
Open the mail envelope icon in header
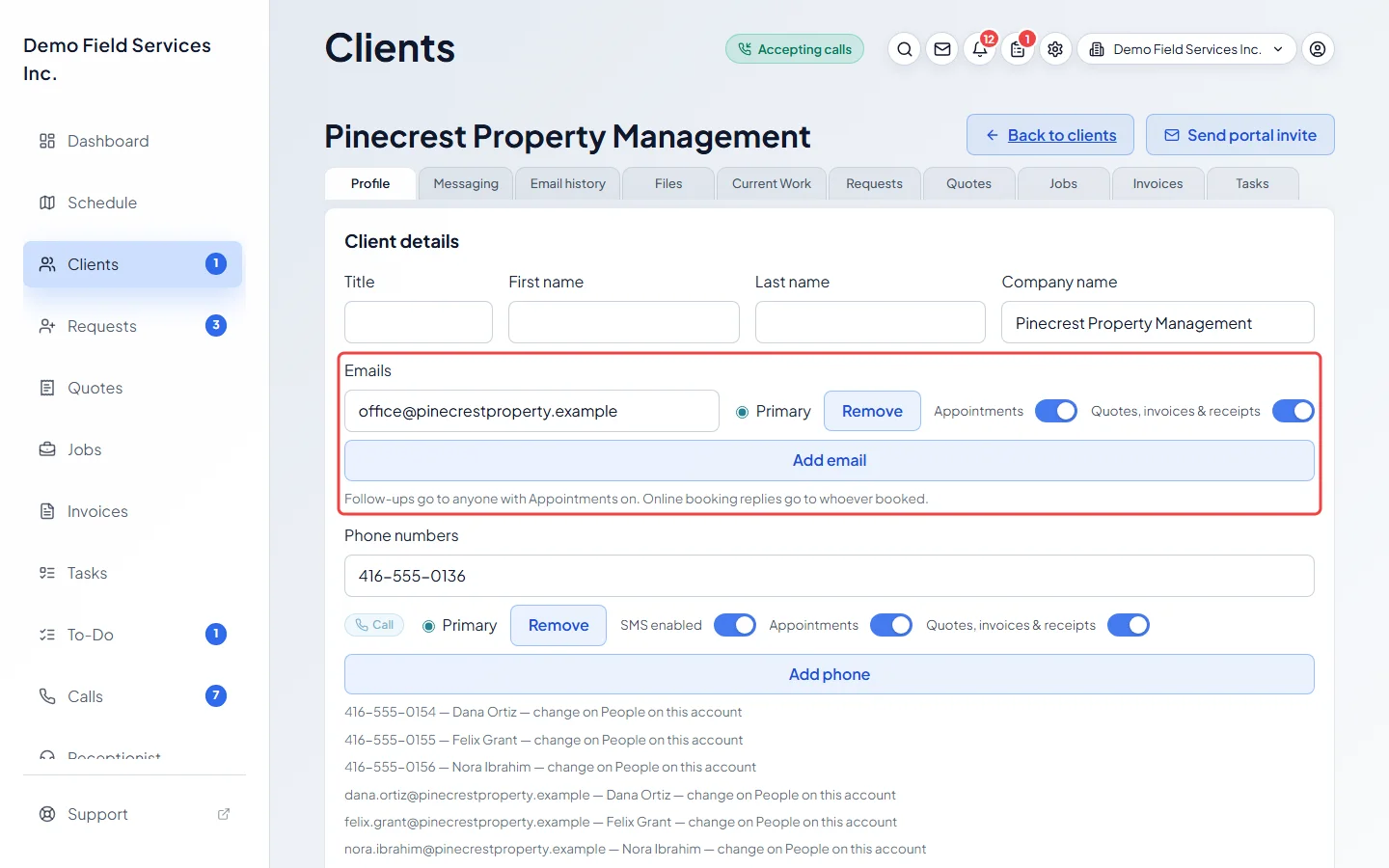(942, 49)
